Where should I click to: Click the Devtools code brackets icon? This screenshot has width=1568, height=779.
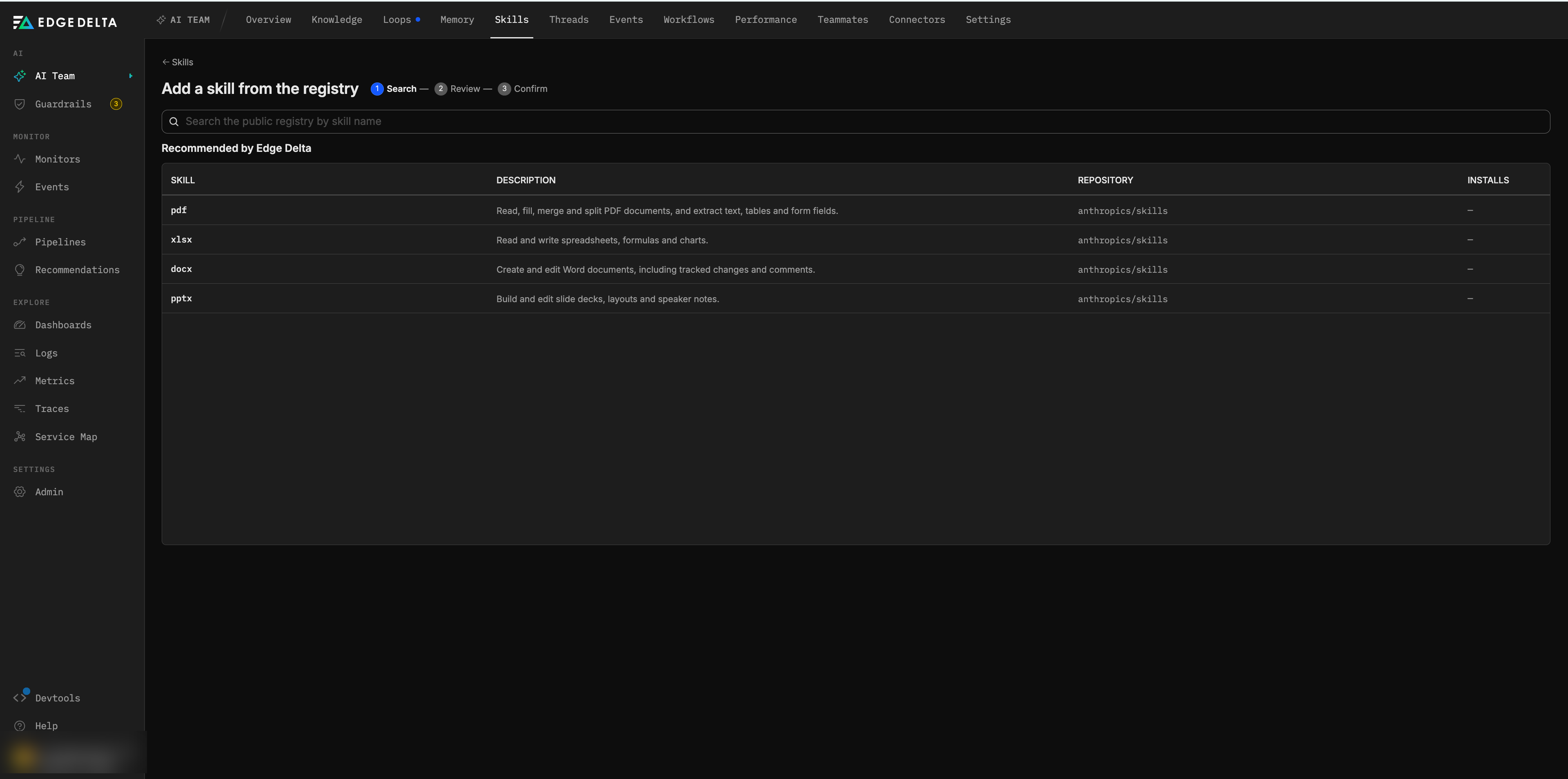[x=20, y=697]
